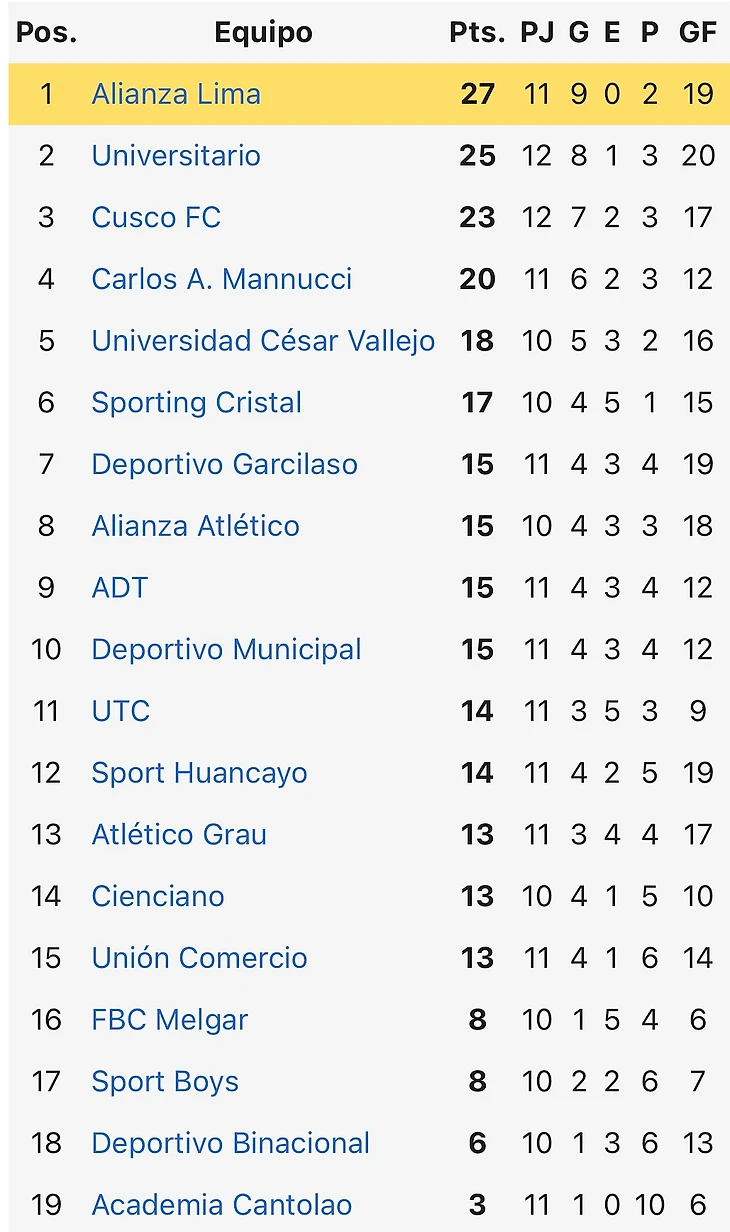Open Deportivo Garcilaso team link
Viewport: 730px width, 1232px height.
point(224,464)
